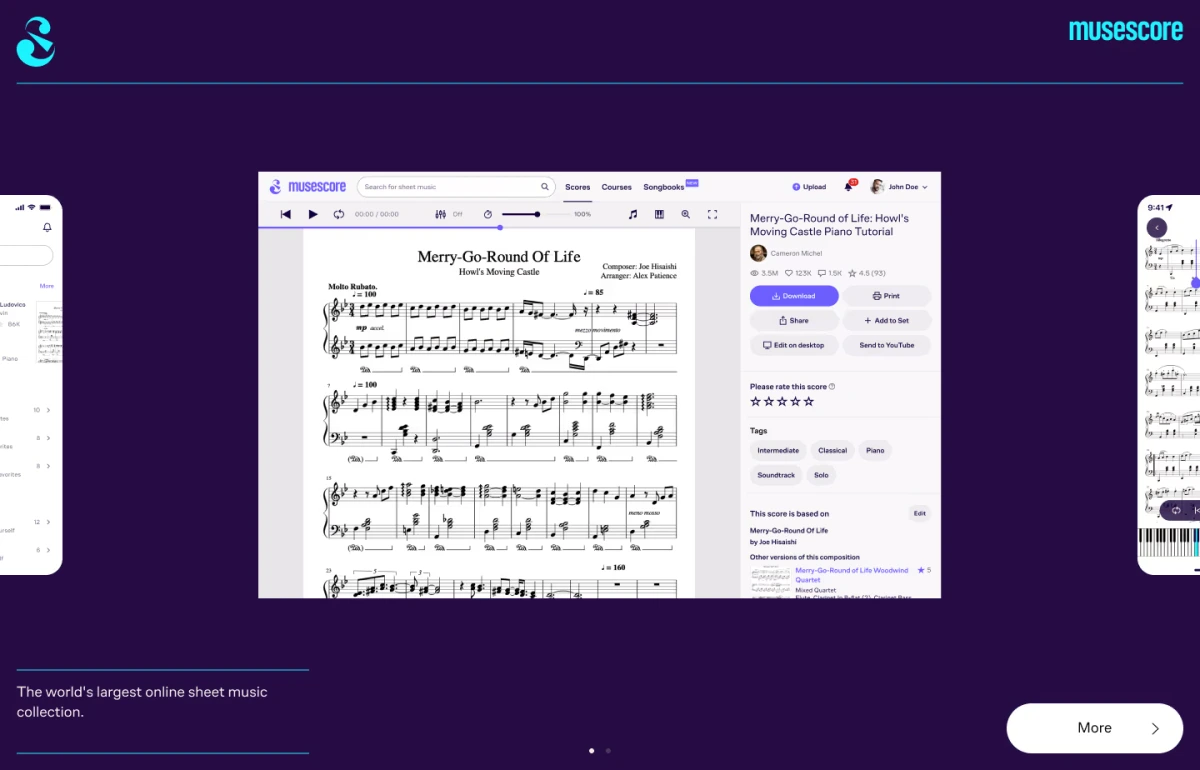The height and width of the screenshot is (770, 1200).
Task: Click Send to YouTube button
Action: [886, 345]
